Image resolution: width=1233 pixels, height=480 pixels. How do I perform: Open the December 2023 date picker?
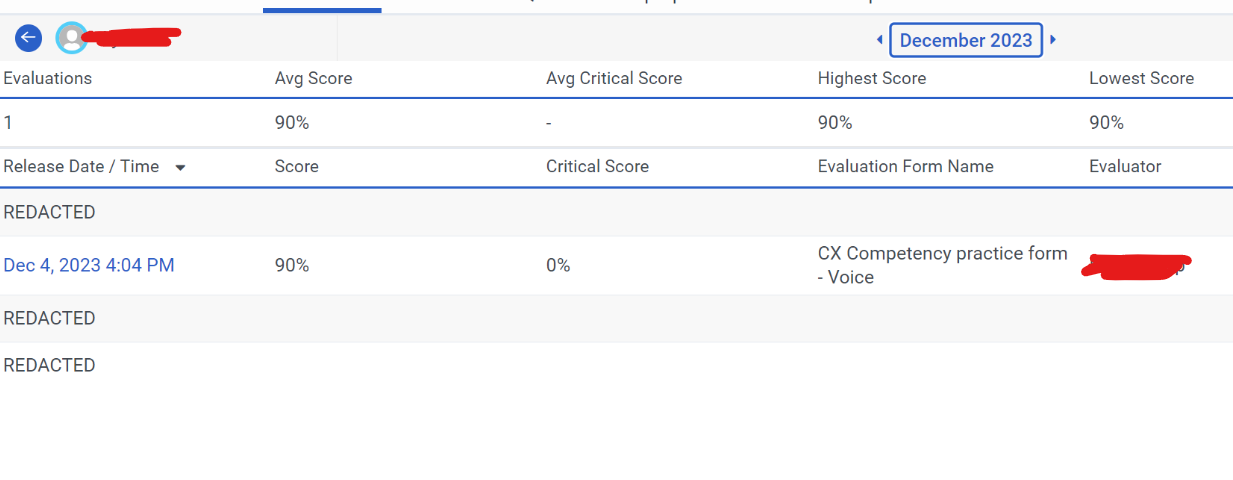(965, 40)
